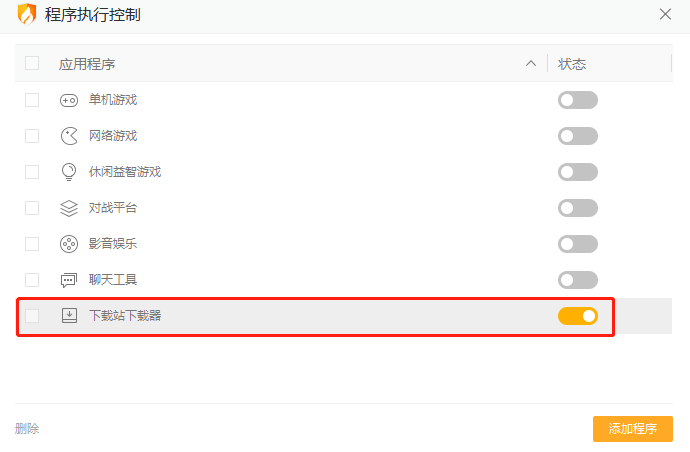
Task: Enable the 聊天工具 status toggle
Action: (577, 280)
